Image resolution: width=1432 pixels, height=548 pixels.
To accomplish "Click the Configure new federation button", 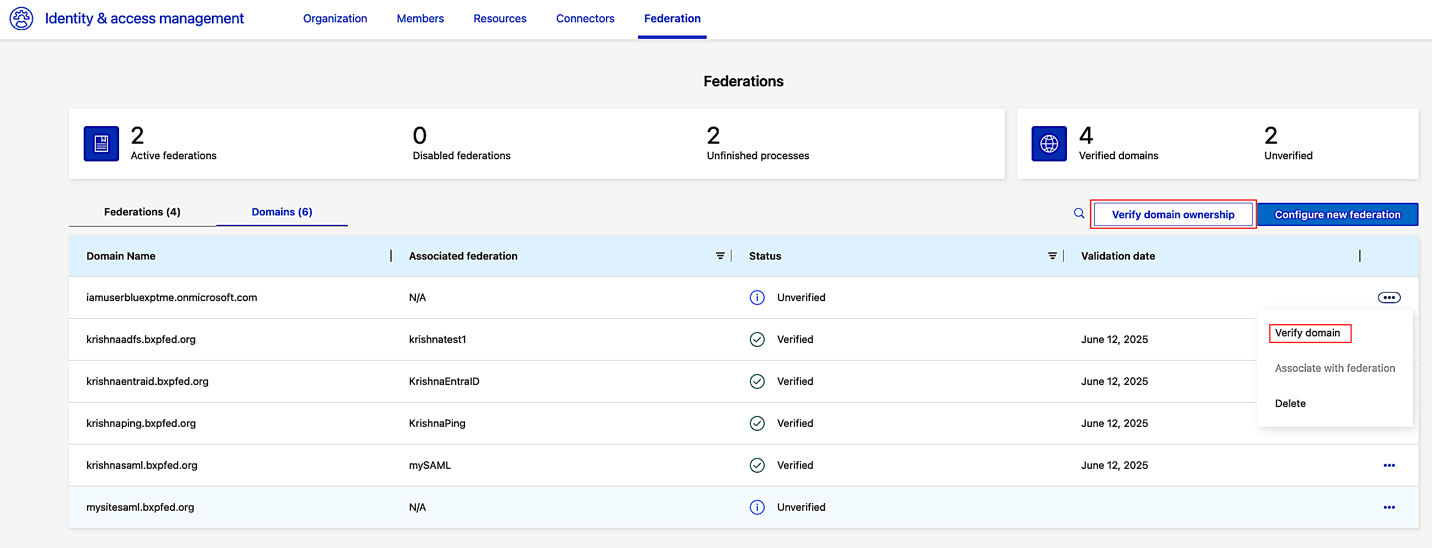I will point(1338,214).
